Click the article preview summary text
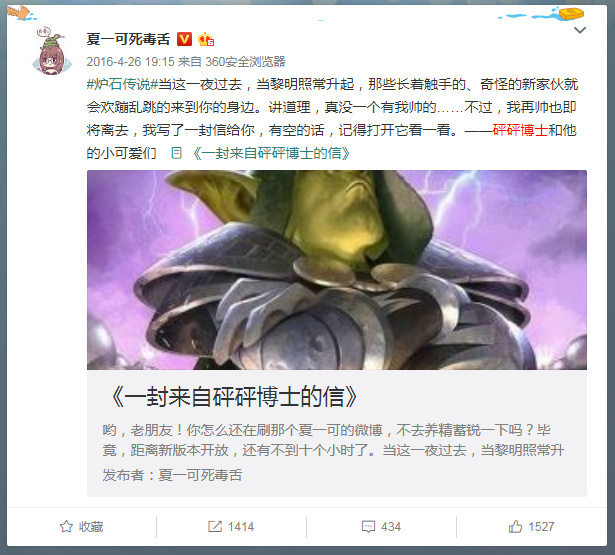 click(x=333, y=440)
